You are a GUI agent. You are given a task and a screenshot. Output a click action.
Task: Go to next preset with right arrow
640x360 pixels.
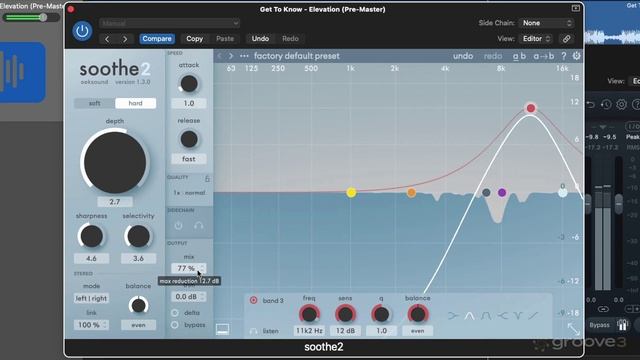(125, 39)
